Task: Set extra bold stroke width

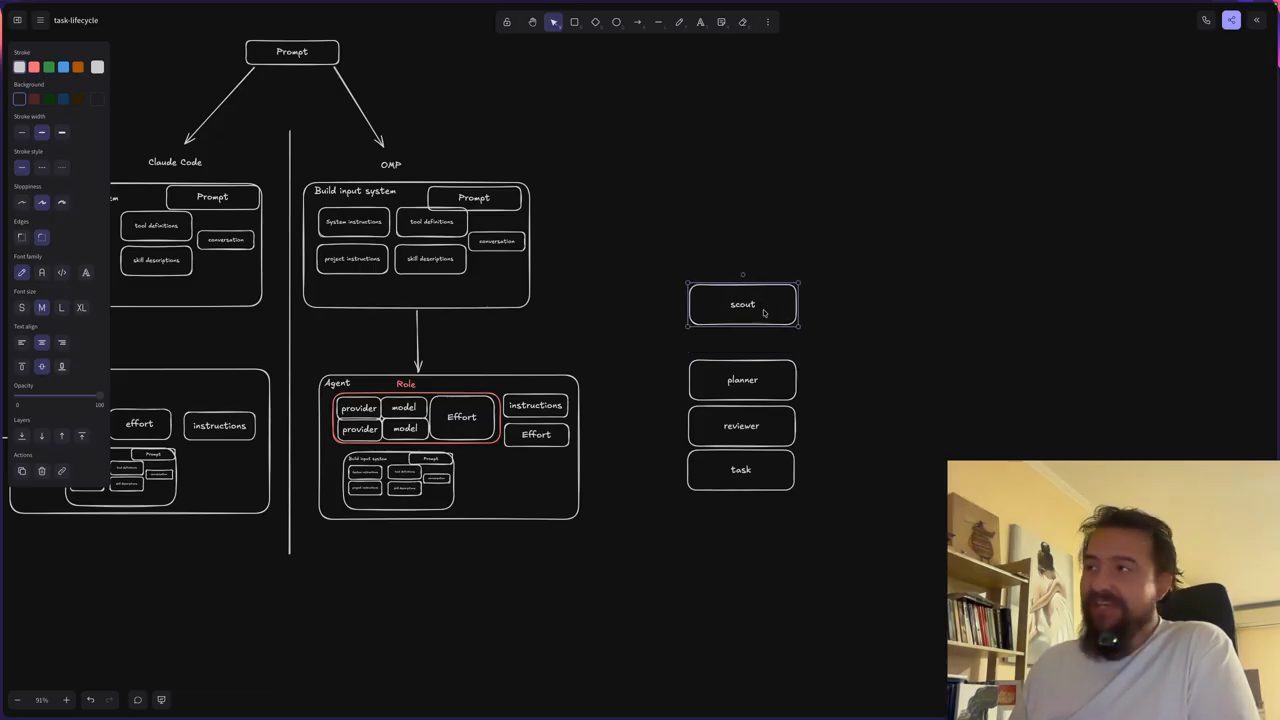Action: pyautogui.click(x=61, y=132)
